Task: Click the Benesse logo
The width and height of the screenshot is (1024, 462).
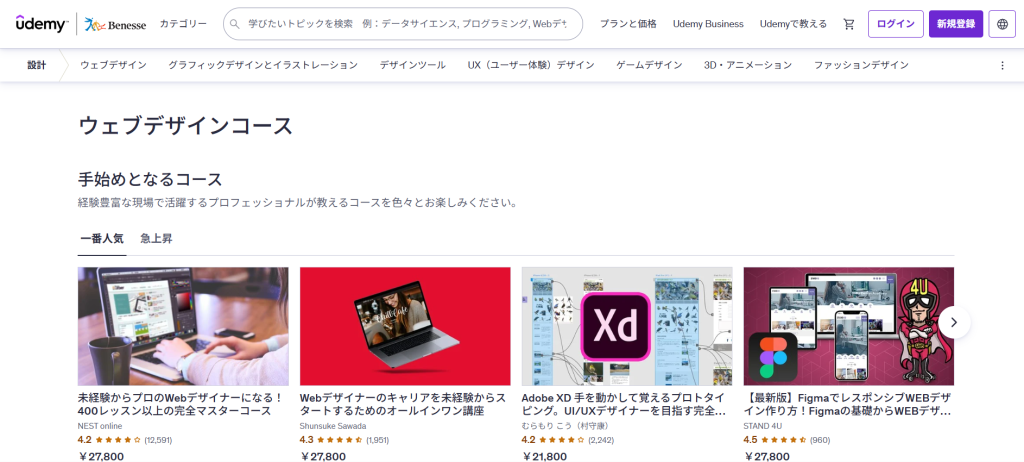Action: click(x=112, y=23)
